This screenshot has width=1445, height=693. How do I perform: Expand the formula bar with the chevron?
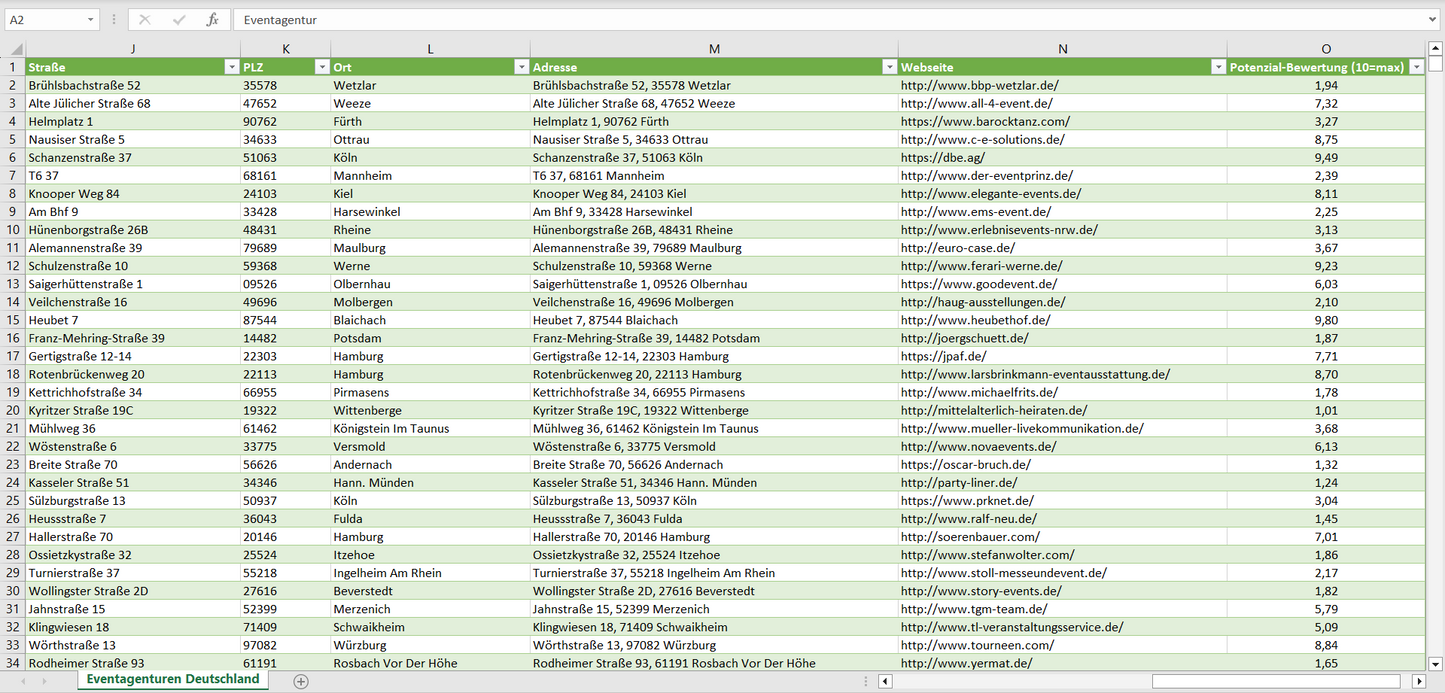[1434, 20]
